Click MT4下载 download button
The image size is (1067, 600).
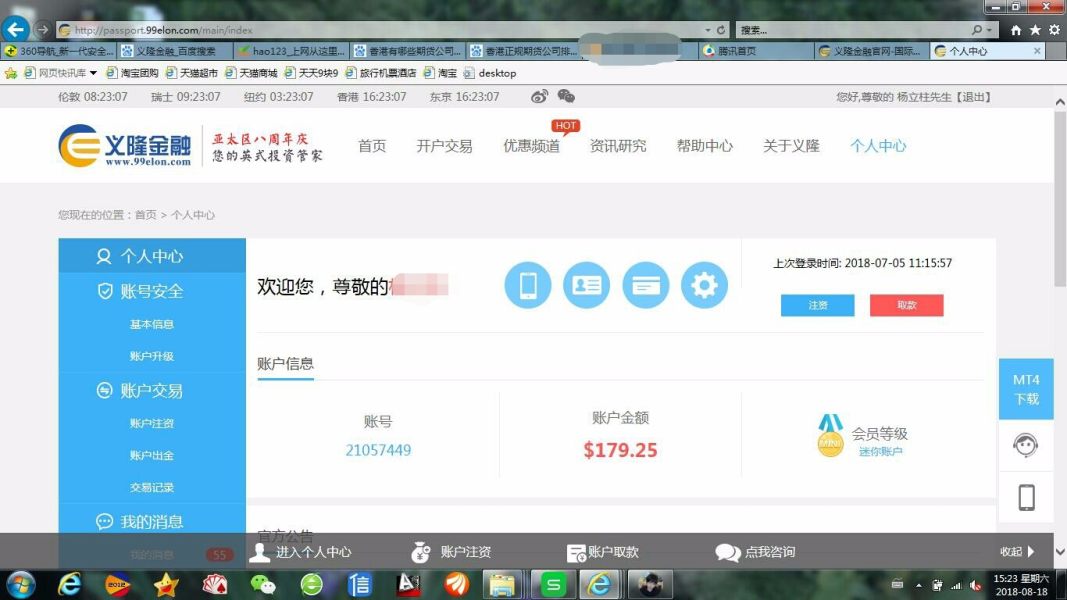pos(1026,389)
